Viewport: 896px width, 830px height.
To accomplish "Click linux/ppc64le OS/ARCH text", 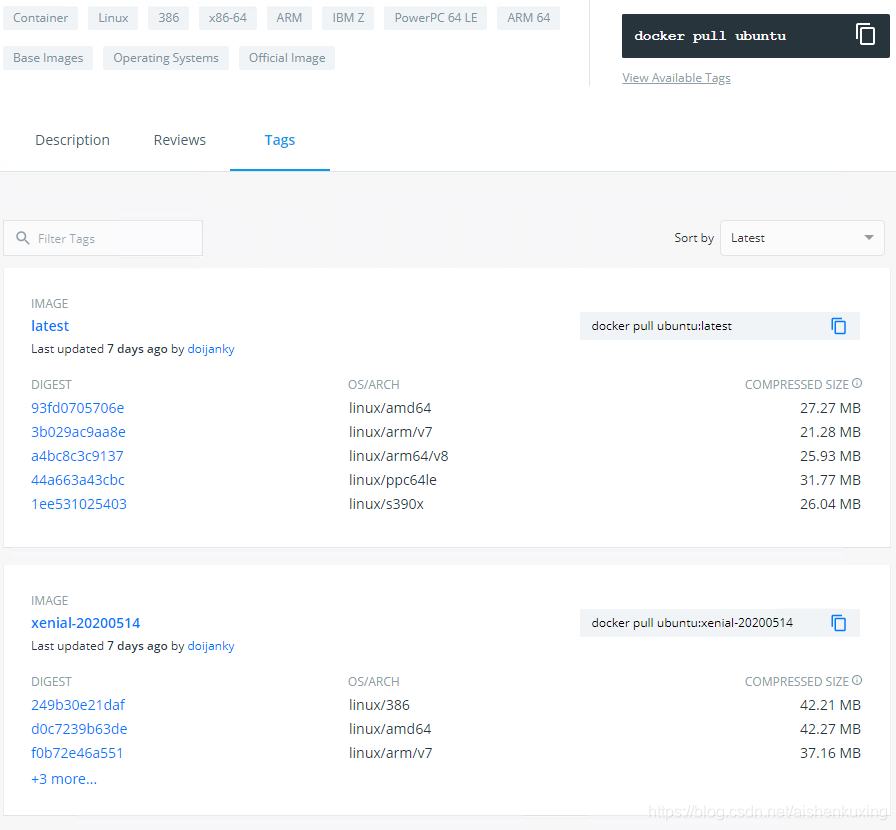I will click(393, 480).
